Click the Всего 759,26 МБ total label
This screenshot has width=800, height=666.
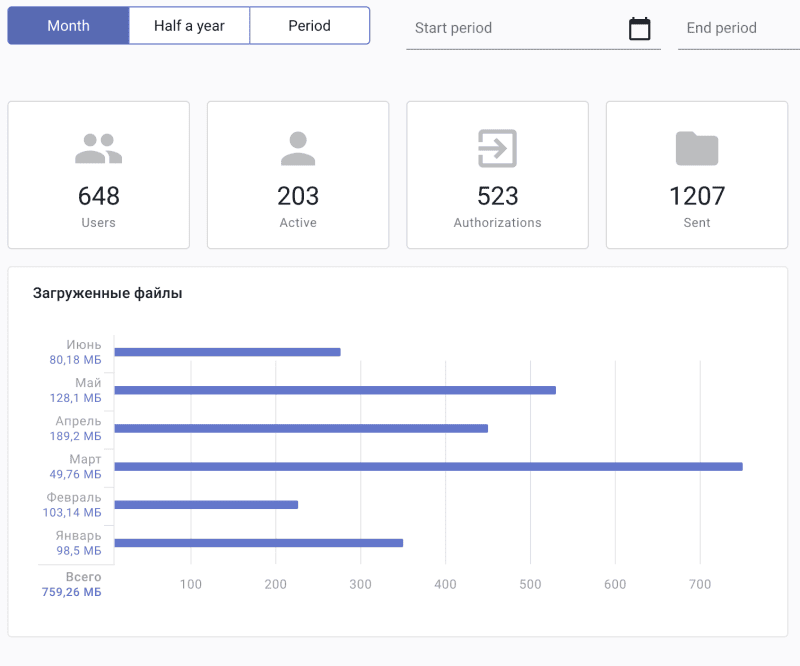pyautogui.click(x=72, y=584)
